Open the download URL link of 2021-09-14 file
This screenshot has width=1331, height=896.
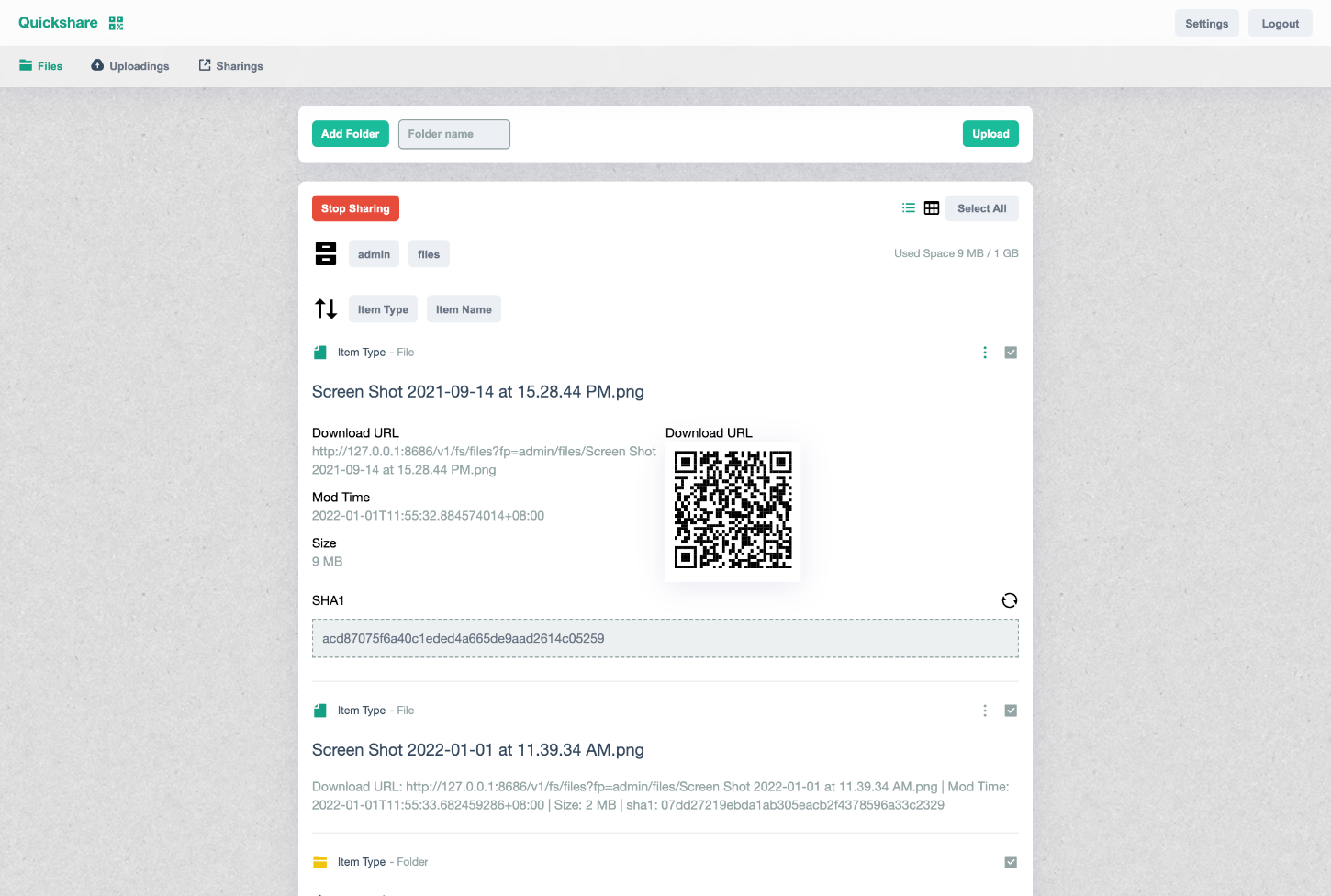click(484, 461)
